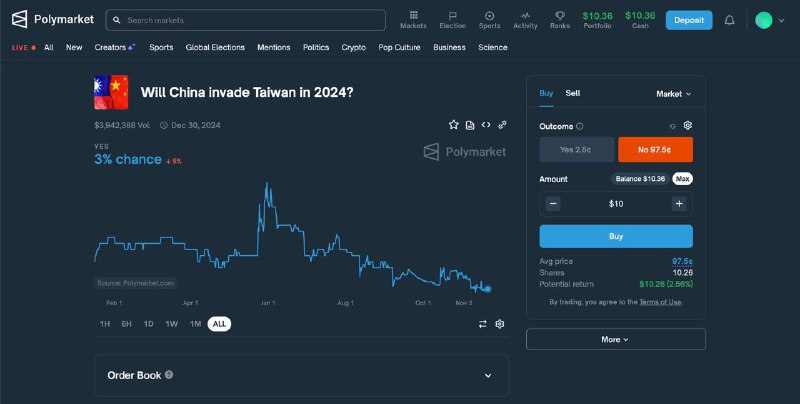Open account menu chevron beside avatar
Image resolution: width=800 pixels, height=404 pixels.
coord(782,21)
